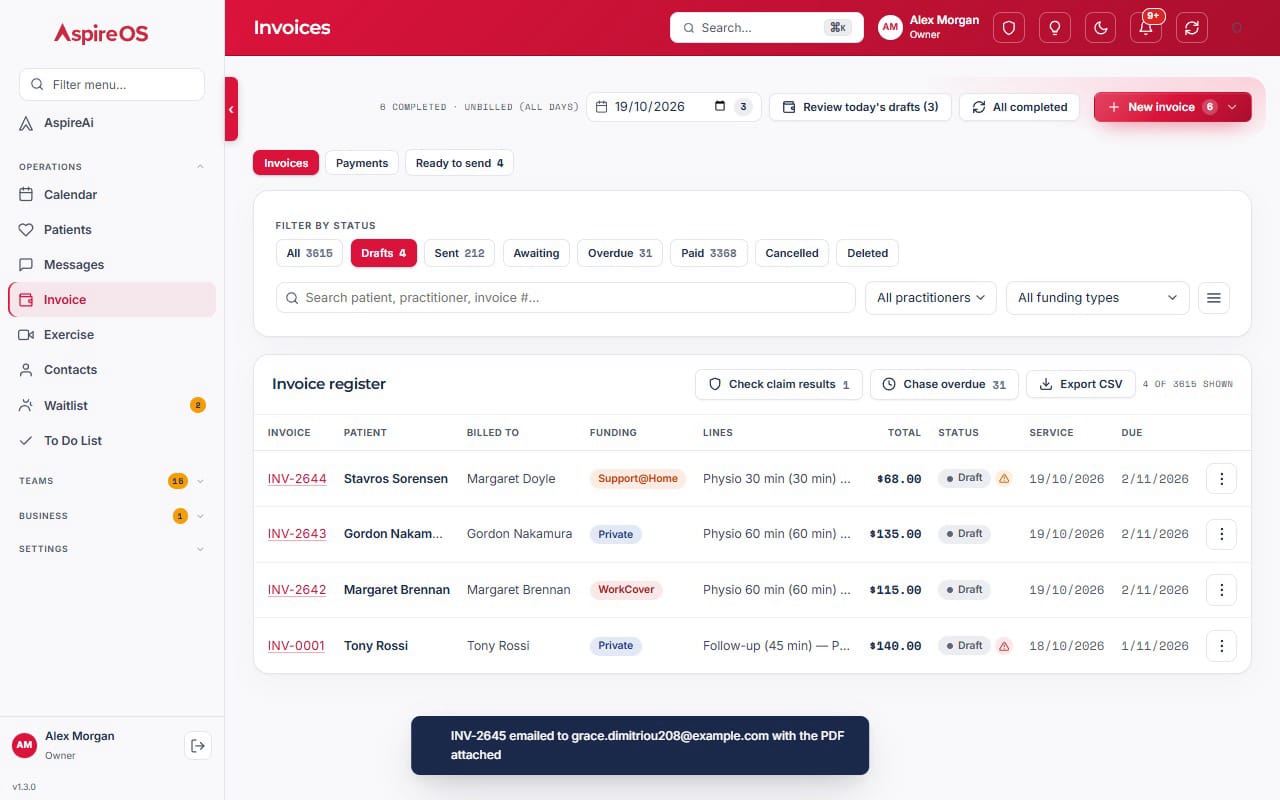Click Review today's drafts button

(x=860, y=107)
